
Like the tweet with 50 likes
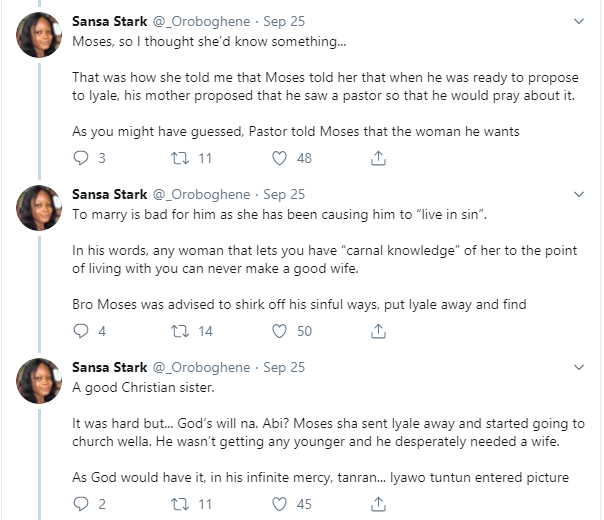coord(280,331)
